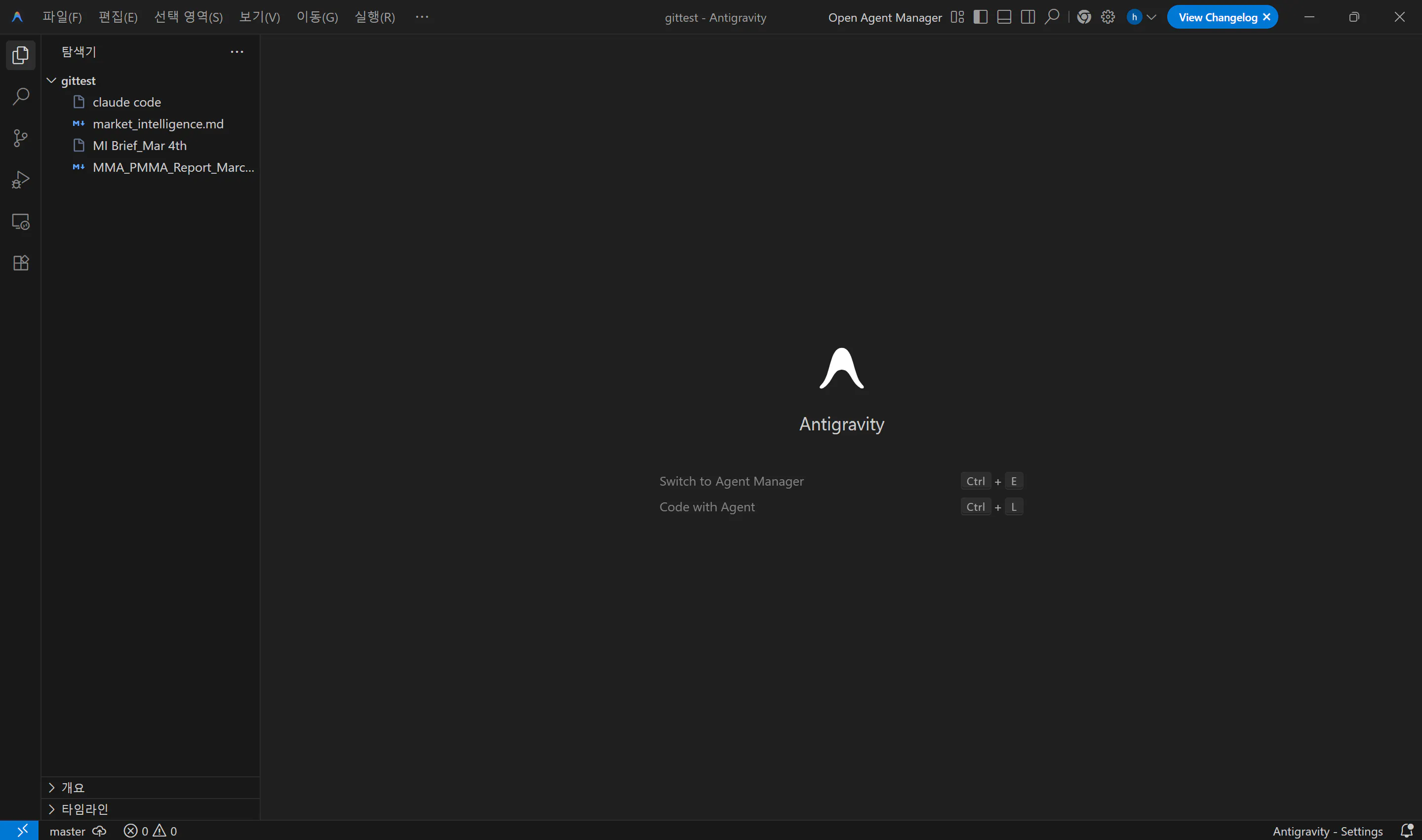The image size is (1422, 840).
Task: Dismiss the View Changelog pill with X
Action: (x=1266, y=17)
